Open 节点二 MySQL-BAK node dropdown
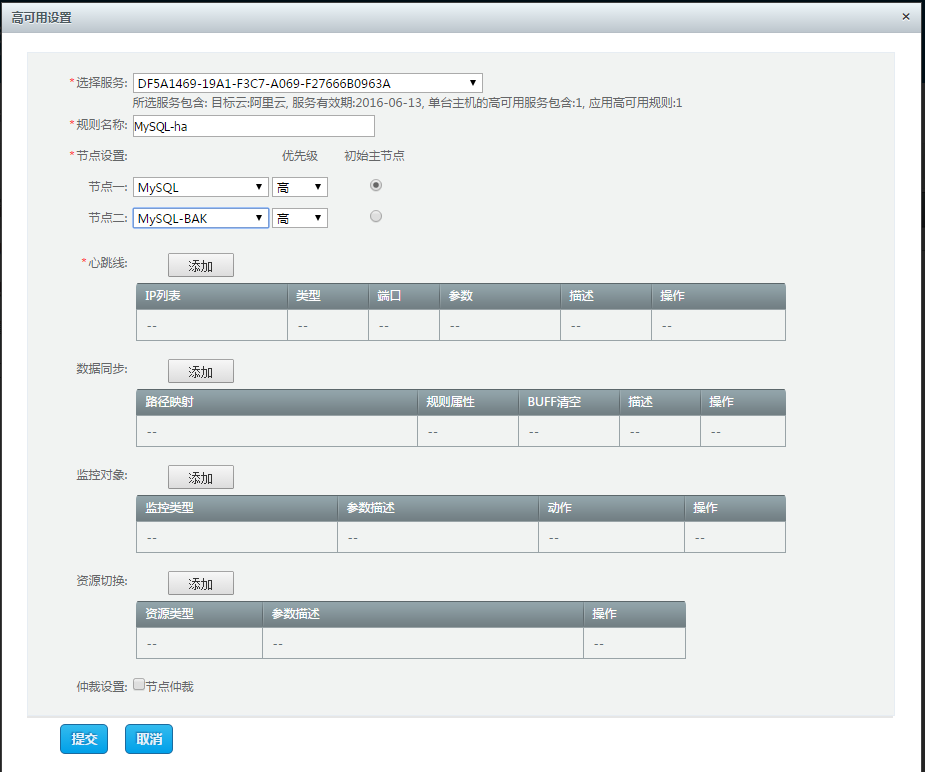This screenshot has width=929, height=772. 201,218
